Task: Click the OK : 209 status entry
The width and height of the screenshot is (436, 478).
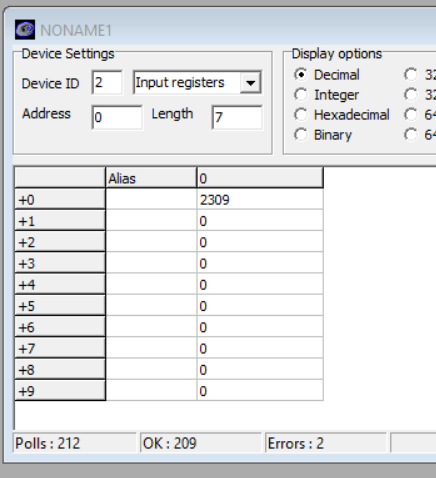Action: click(x=201, y=443)
